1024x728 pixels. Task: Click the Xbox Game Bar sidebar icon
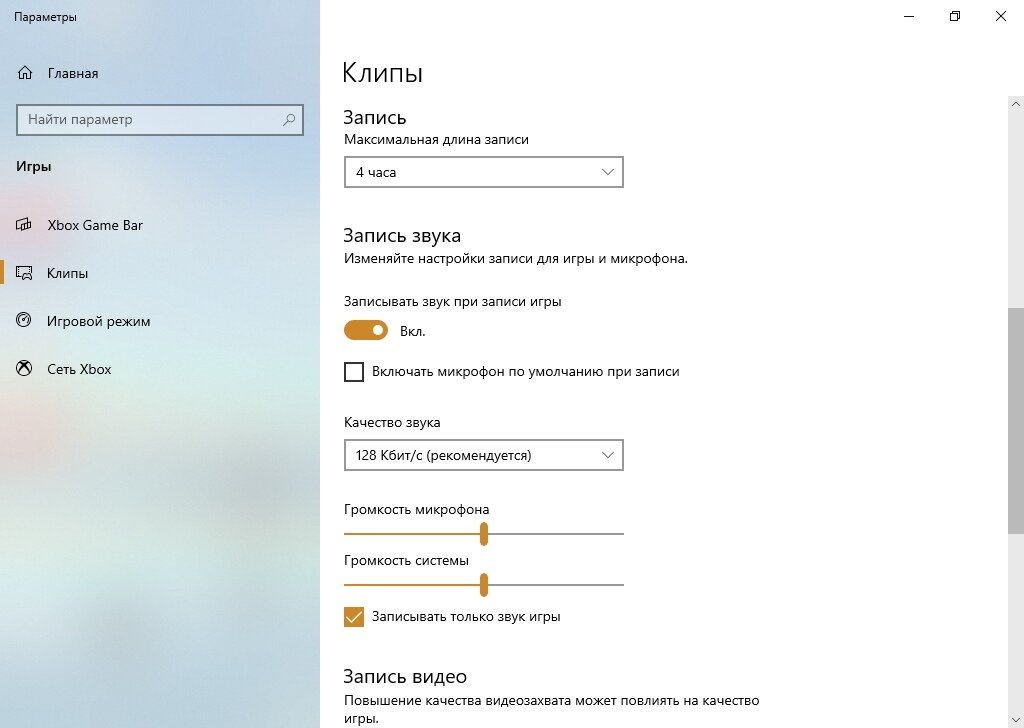pos(24,225)
